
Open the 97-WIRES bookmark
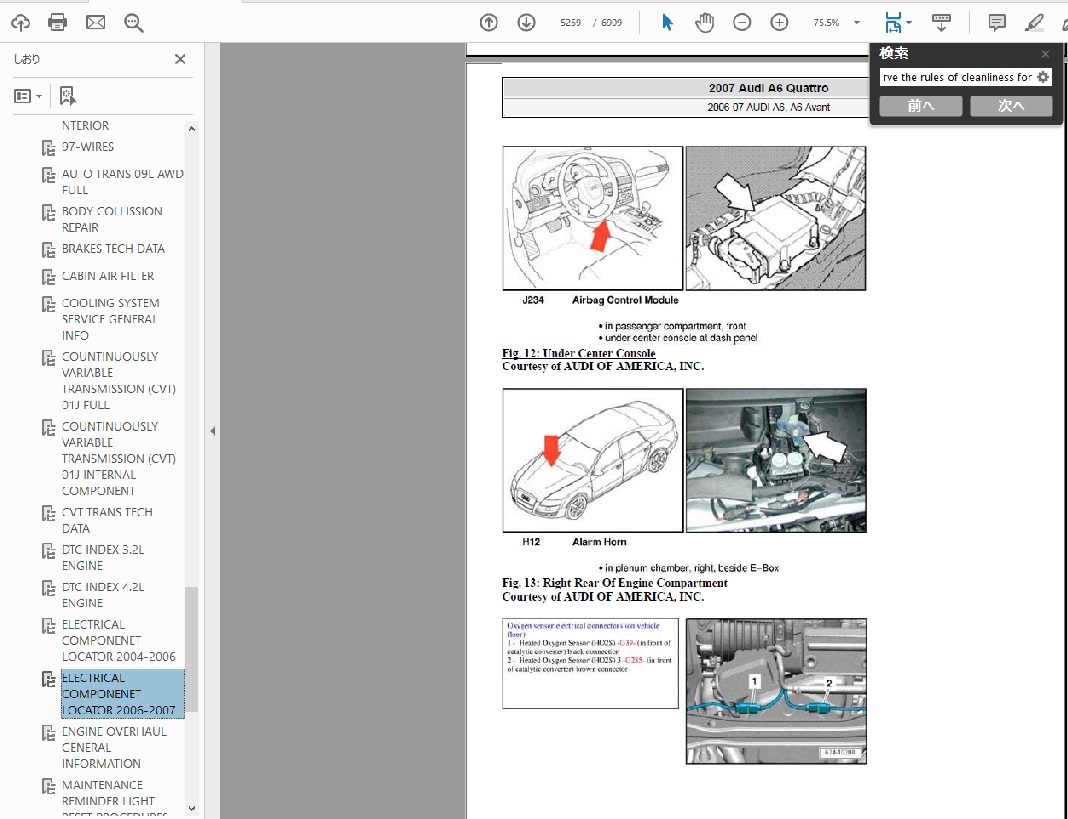point(88,146)
